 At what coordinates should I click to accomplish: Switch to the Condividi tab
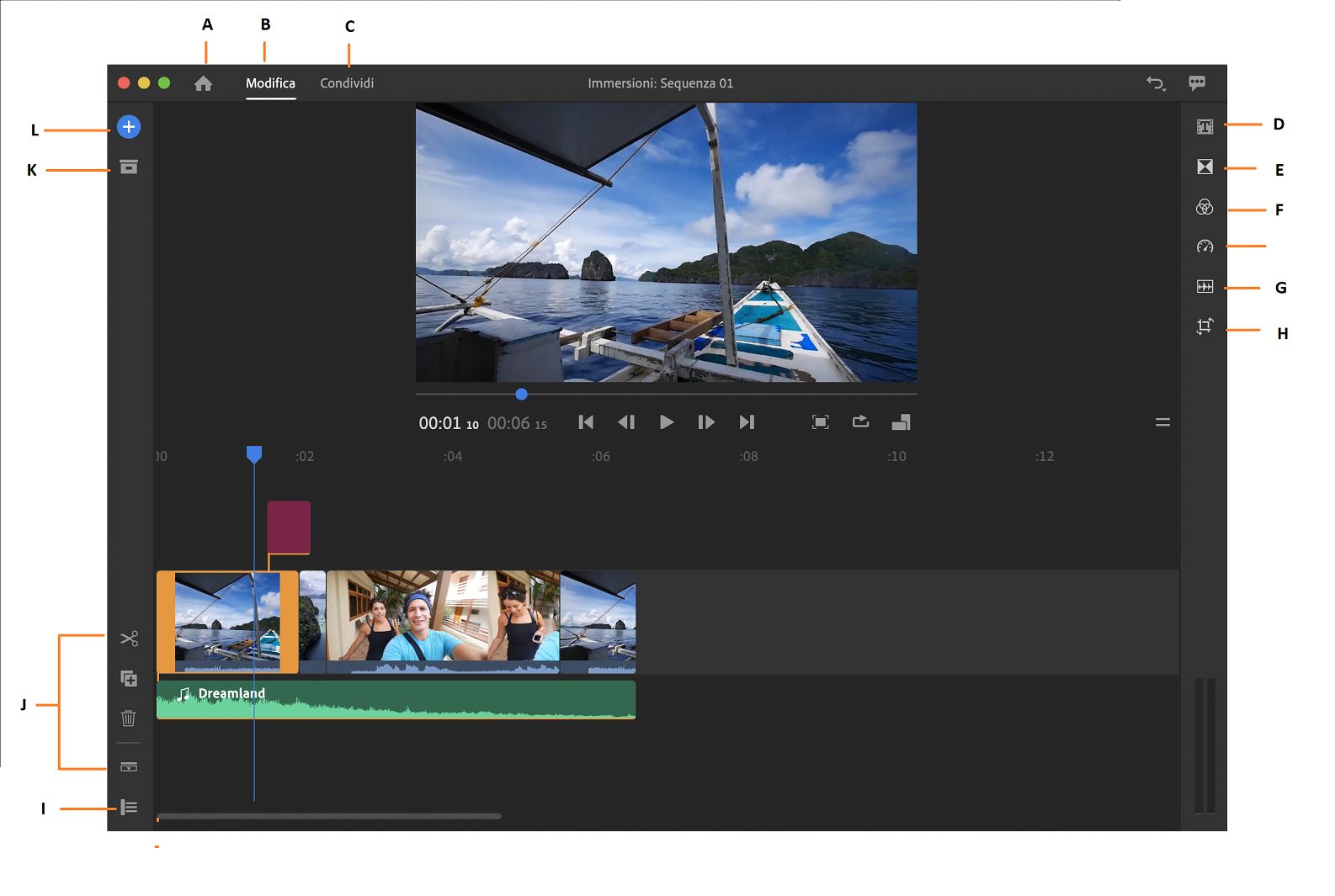coord(347,83)
